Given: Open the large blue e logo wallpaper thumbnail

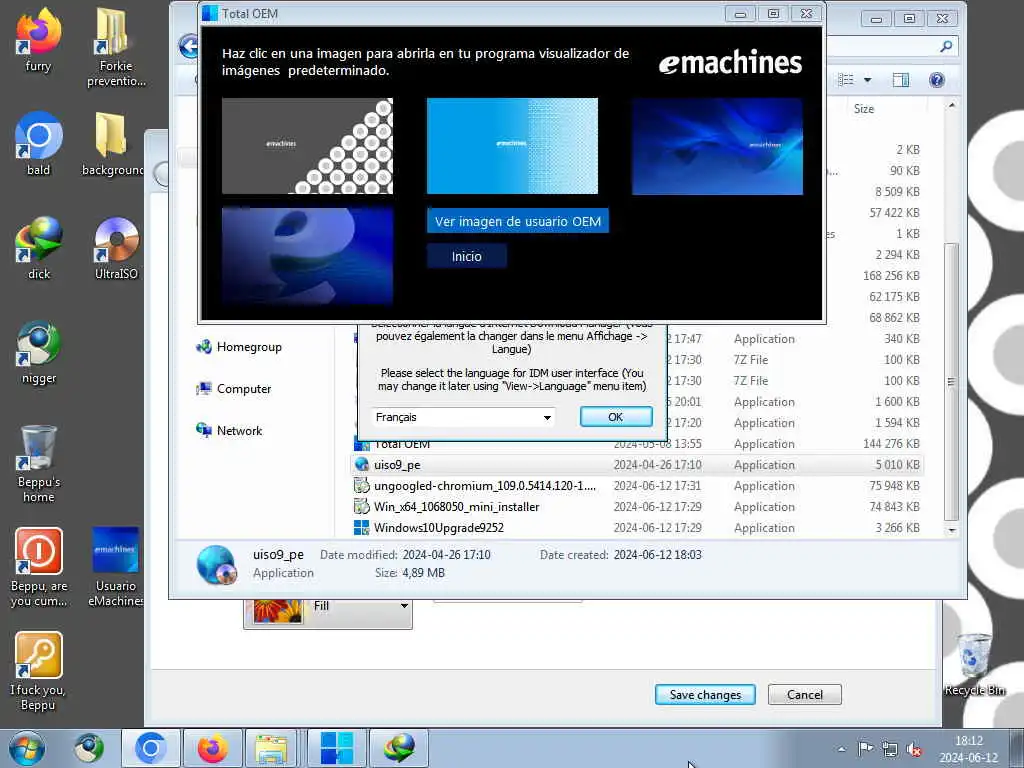Looking at the screenshot, I should point(308,256).
